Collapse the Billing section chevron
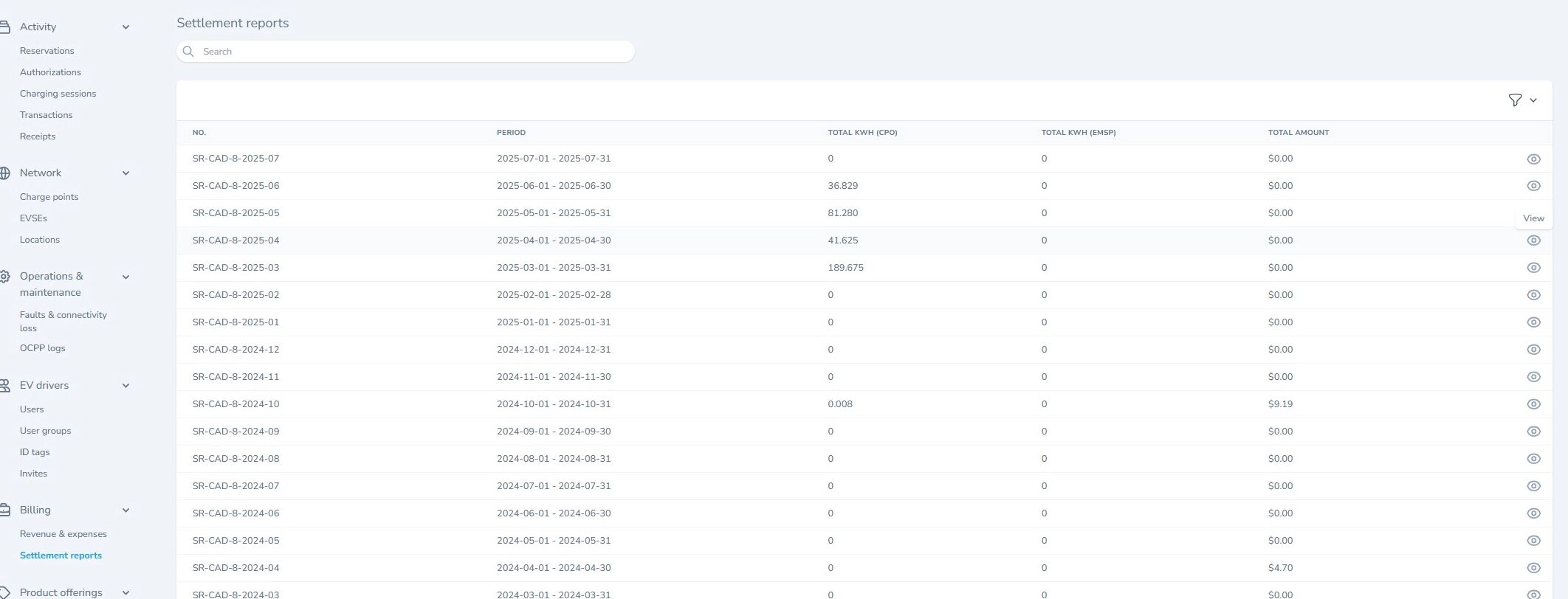Viewport: 1568px width, 599px height. [125, 510]
